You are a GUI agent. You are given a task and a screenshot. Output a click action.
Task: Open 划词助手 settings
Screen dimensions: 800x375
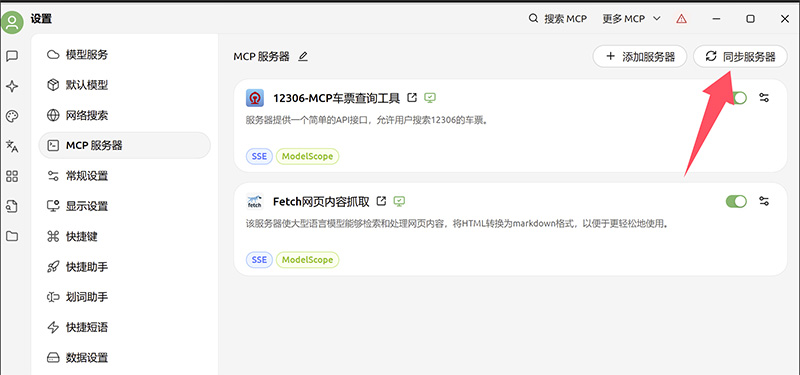click(x=124, y=297)
